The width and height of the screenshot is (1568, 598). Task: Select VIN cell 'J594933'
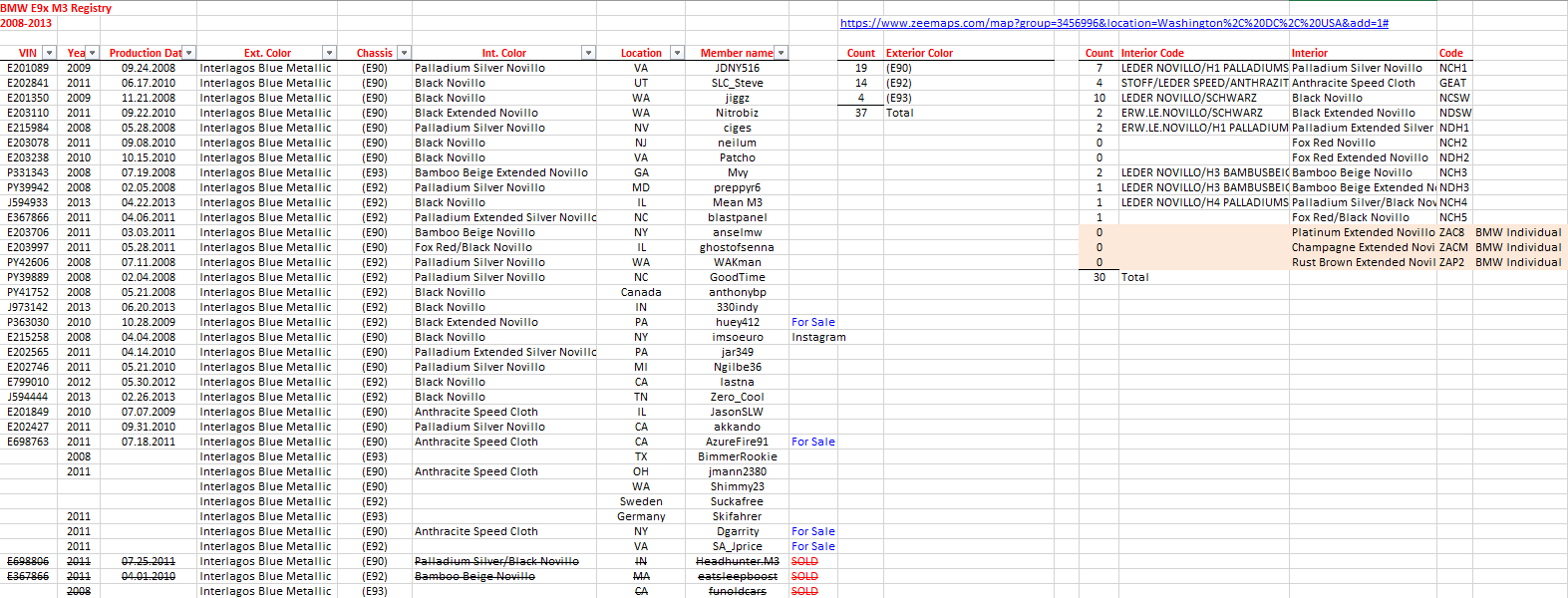tap(28, 202)
